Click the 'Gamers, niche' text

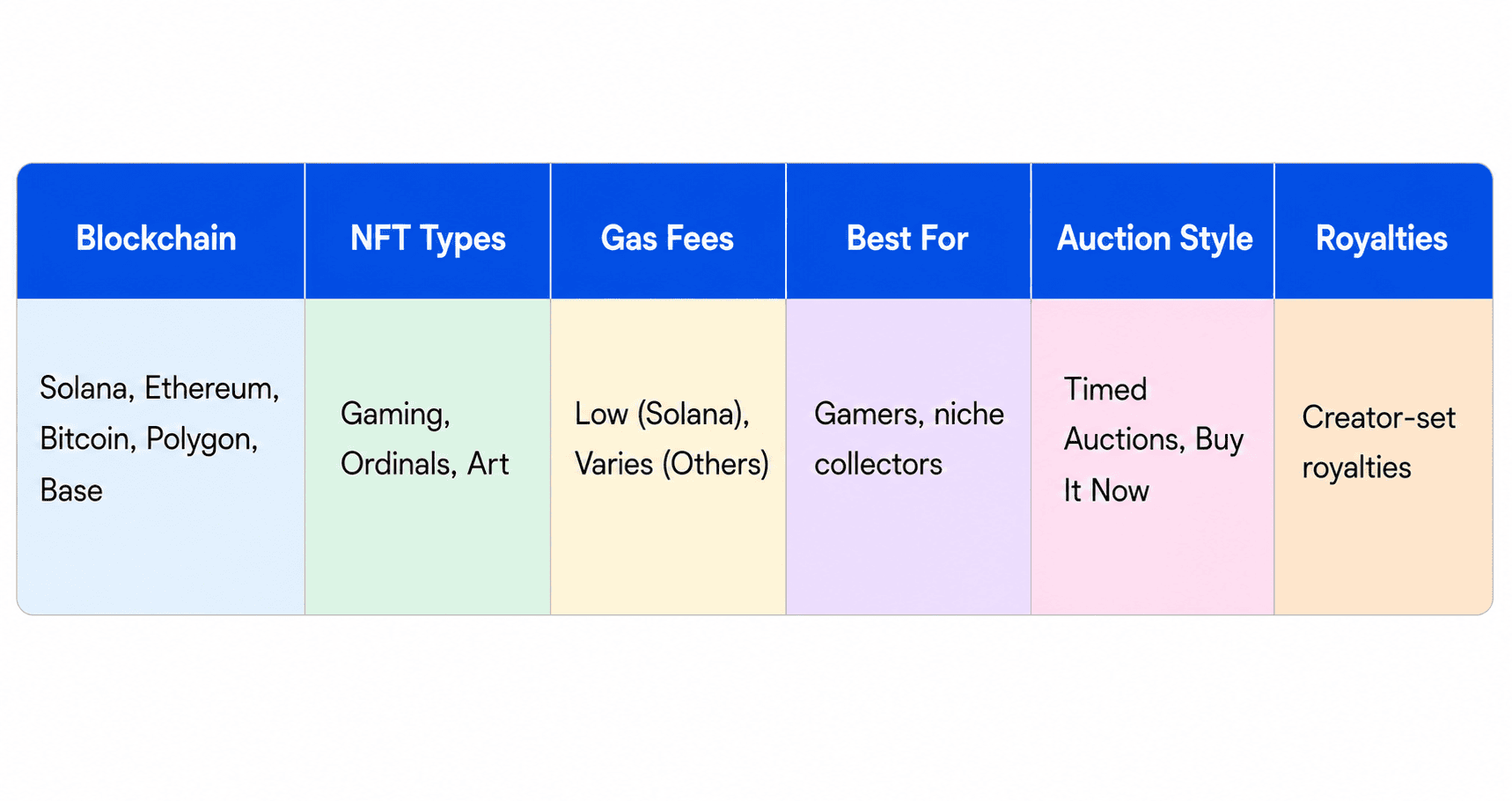click(x=909, y=414)
